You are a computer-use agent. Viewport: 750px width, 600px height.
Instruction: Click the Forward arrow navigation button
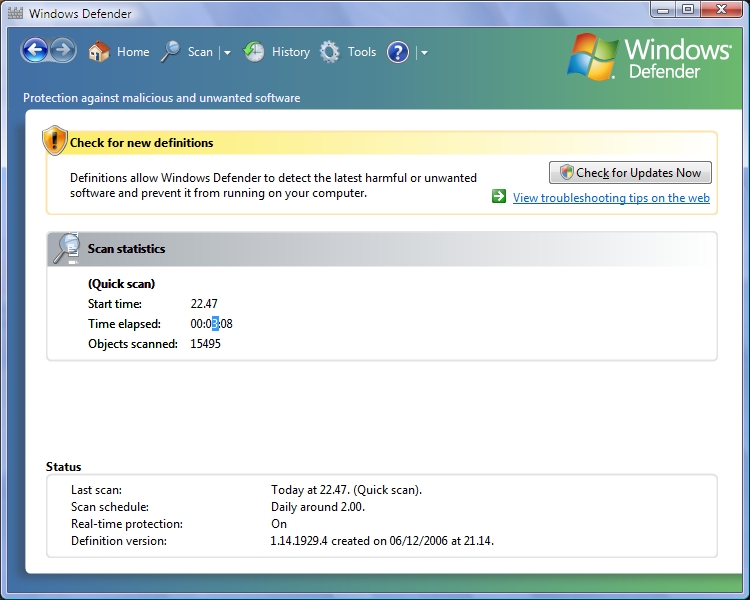[63, 50]
